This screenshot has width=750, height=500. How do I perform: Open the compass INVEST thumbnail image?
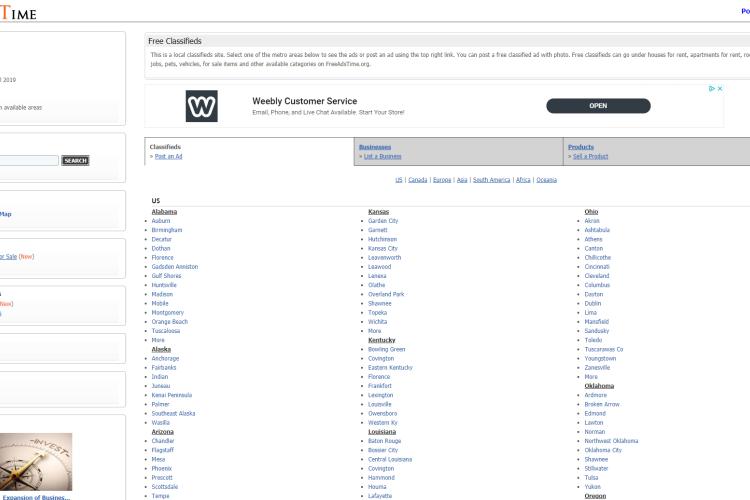tap(36, 462)
